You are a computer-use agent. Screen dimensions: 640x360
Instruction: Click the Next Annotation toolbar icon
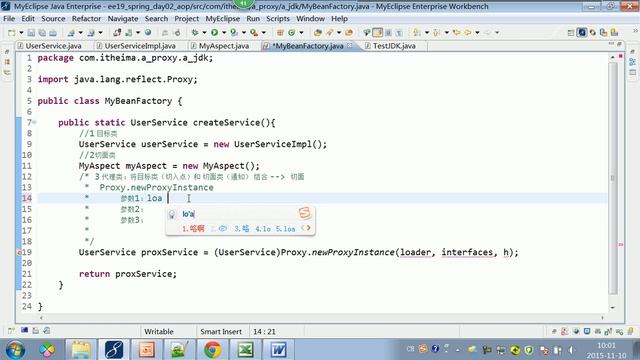pos(417,33)
